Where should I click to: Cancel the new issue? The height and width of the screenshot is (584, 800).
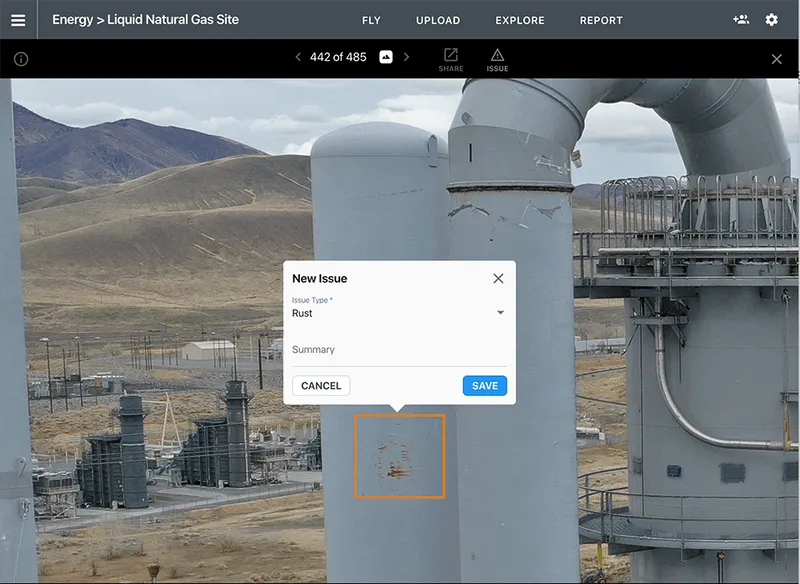click(320, 385)
